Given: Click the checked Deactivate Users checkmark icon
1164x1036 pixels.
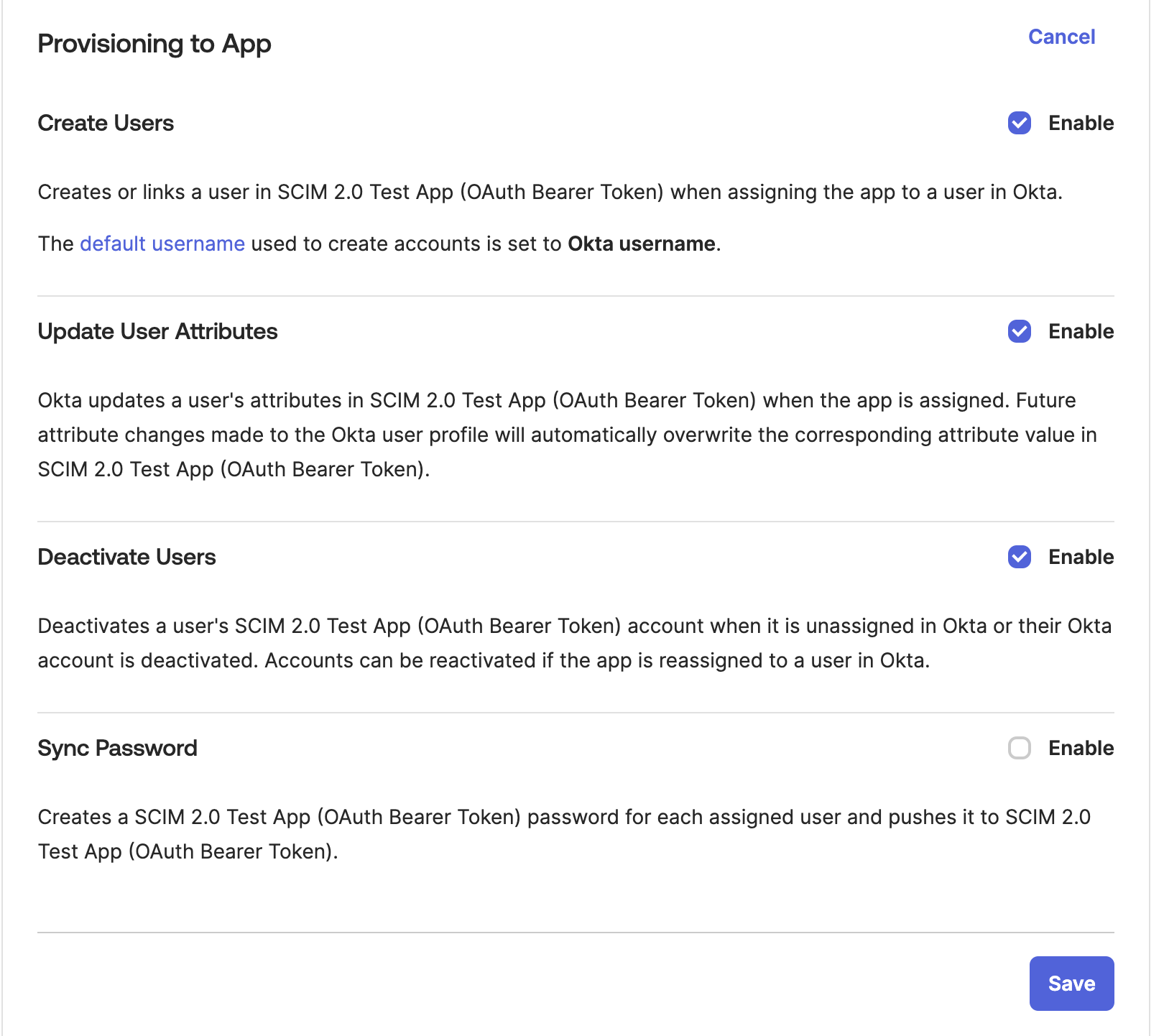Looking at the screenshot, I should (x=1020, y=558).
